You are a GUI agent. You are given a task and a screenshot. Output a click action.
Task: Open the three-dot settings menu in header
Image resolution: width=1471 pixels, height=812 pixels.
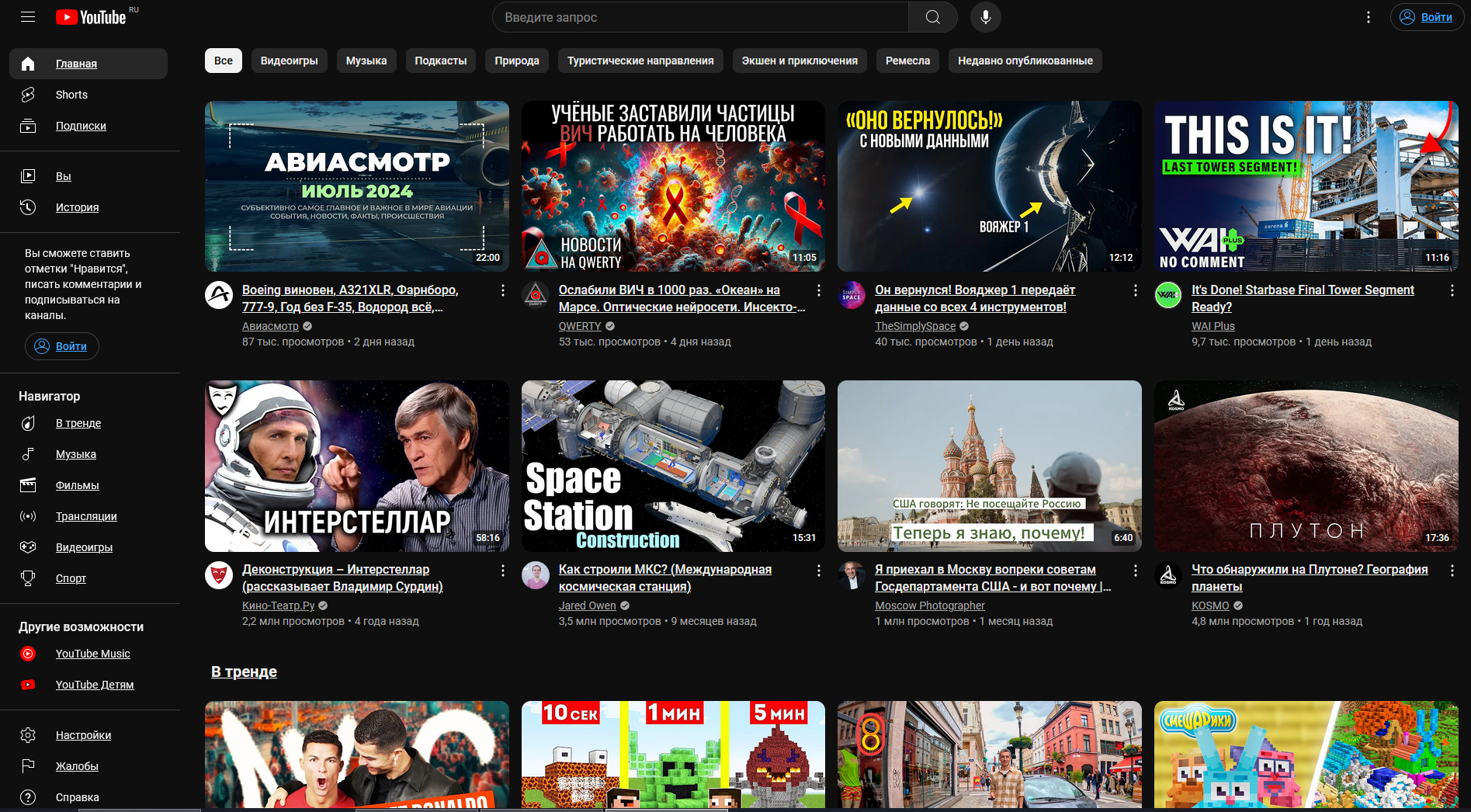tap(1369, 17)
